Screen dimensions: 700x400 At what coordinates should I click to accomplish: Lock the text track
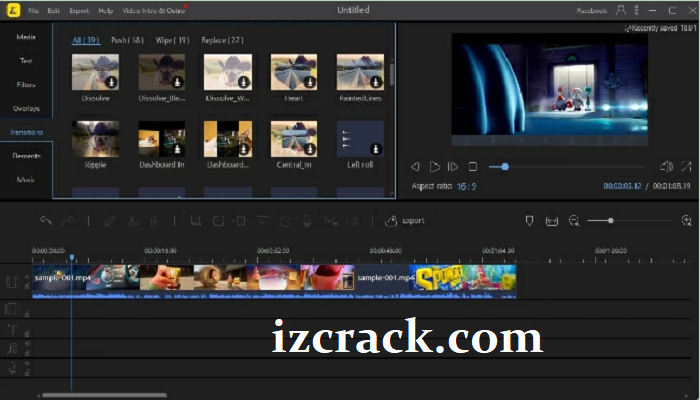[x=27, y=333]
